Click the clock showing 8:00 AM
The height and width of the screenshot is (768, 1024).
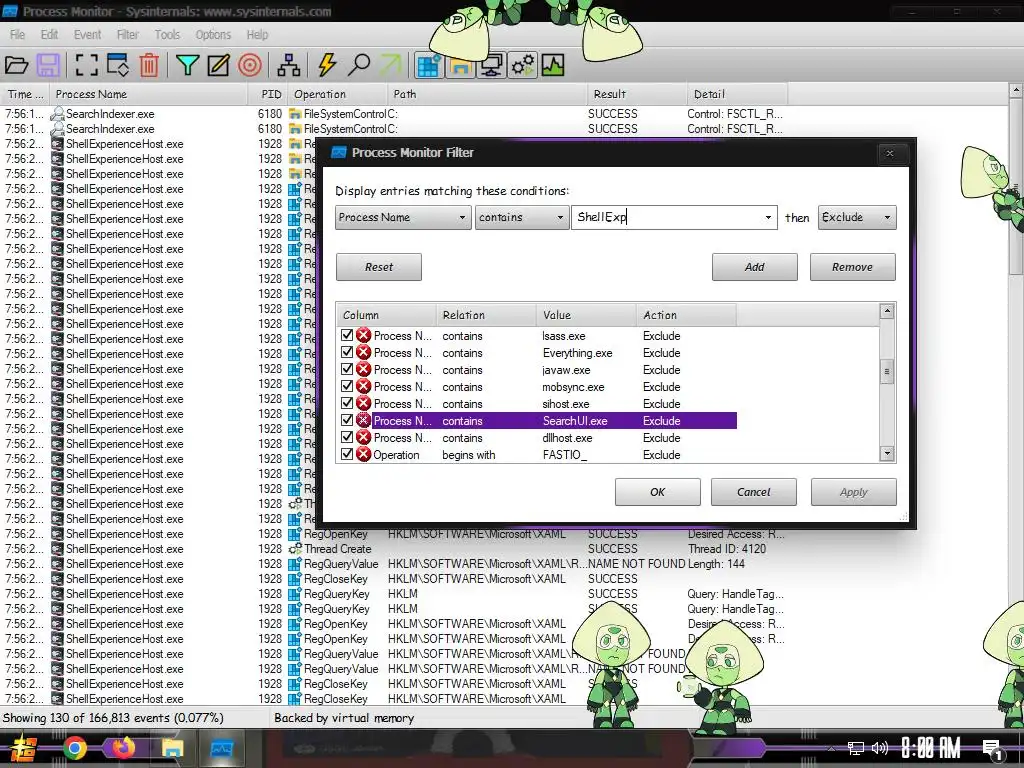point(931,748)
